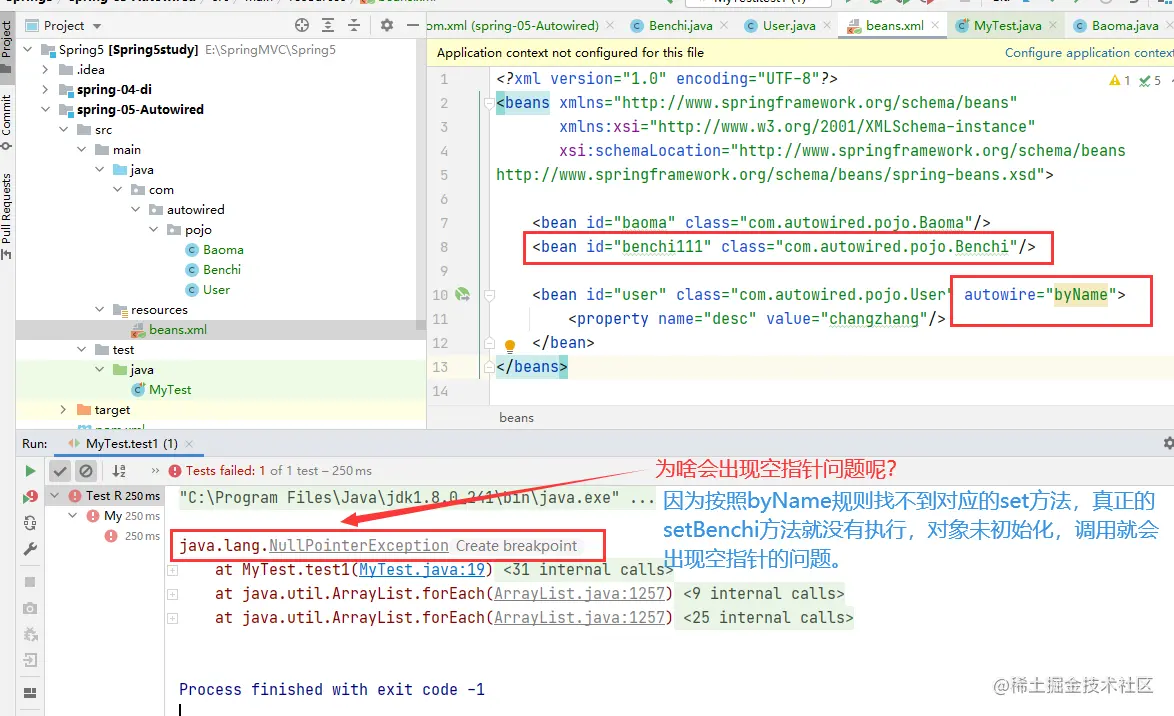Open MyTest.java:19 stack trace link

pos(422,570)
